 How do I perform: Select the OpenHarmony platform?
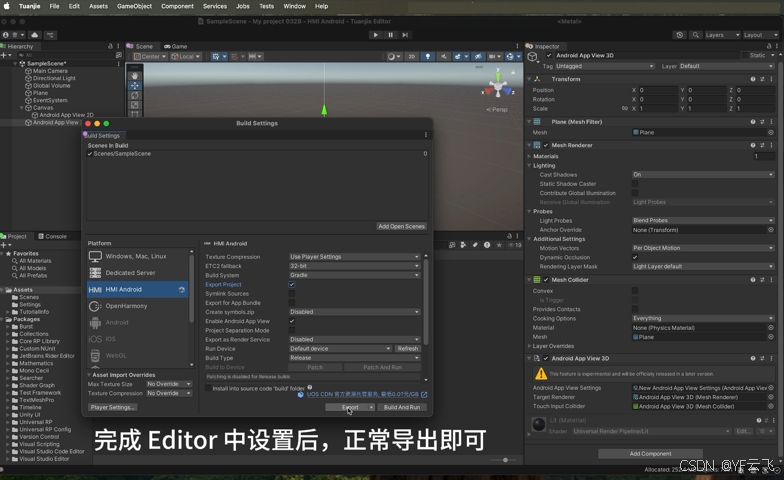click(x=138, y=306)
